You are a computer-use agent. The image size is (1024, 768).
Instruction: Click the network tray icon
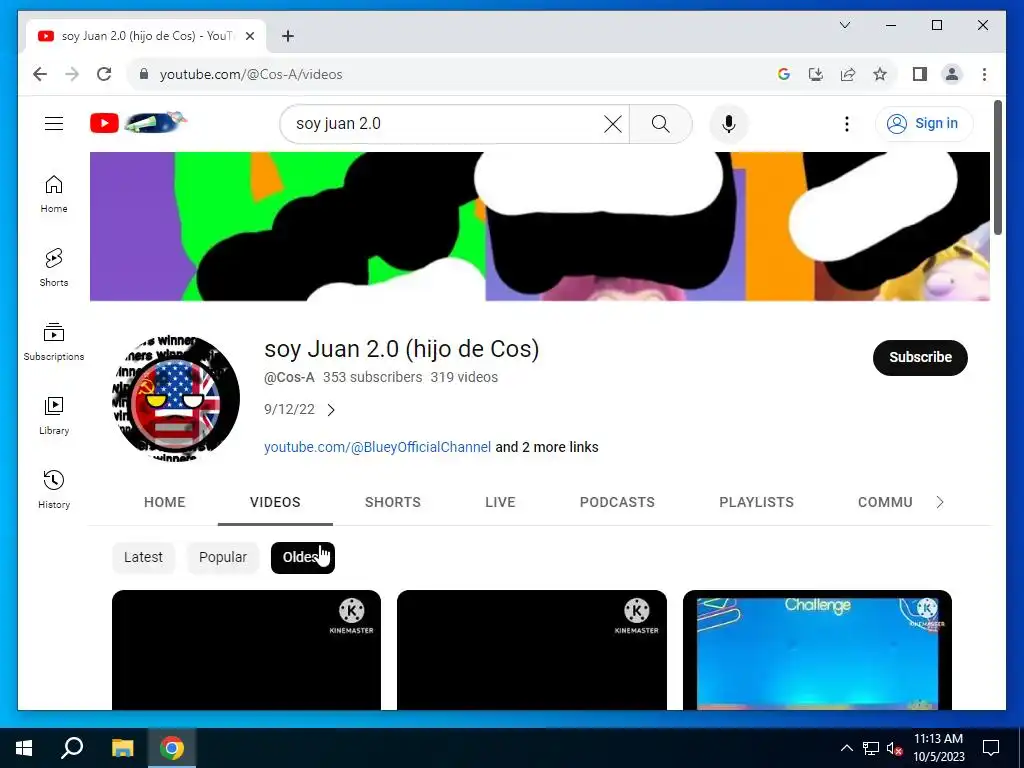pos(871,748)
